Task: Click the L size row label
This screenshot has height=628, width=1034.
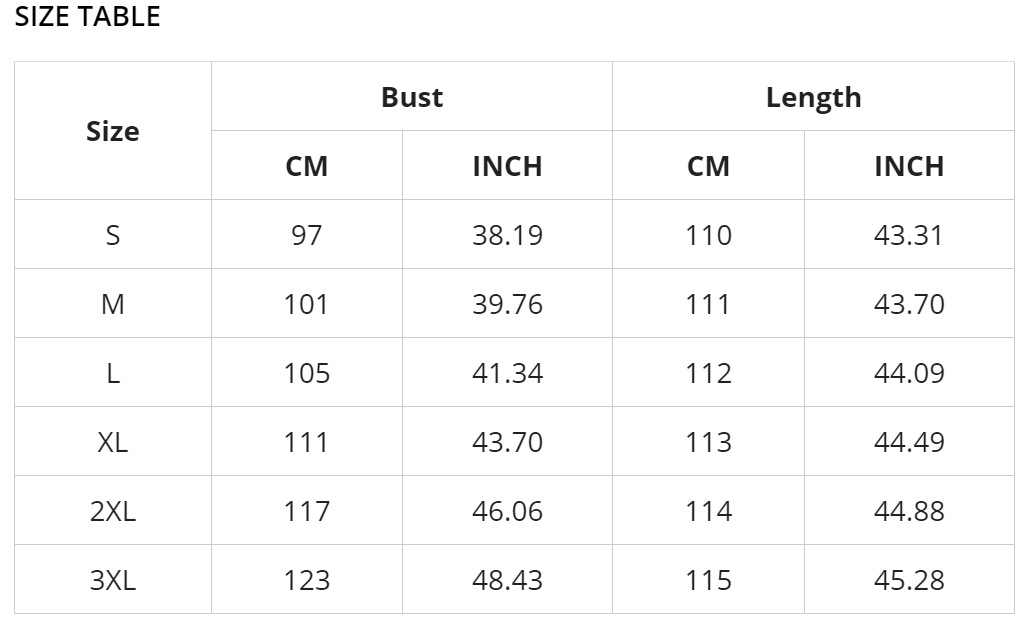Action: tap(113, 373)
